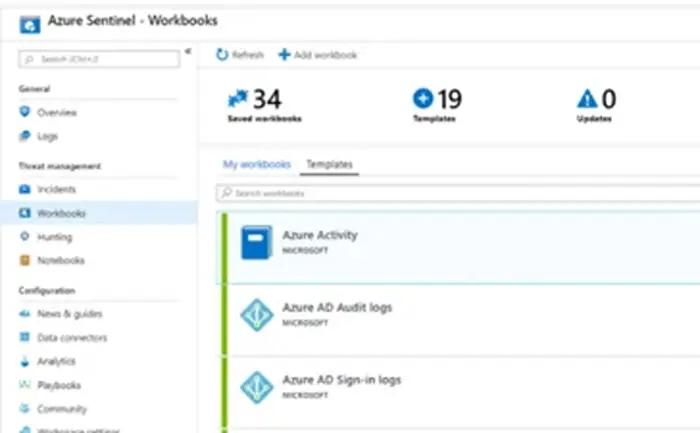This screenshot has width=700, height=433.
Task: Click the Analytics flask icon
Action: pyautogui.click(x=25, y=361)
